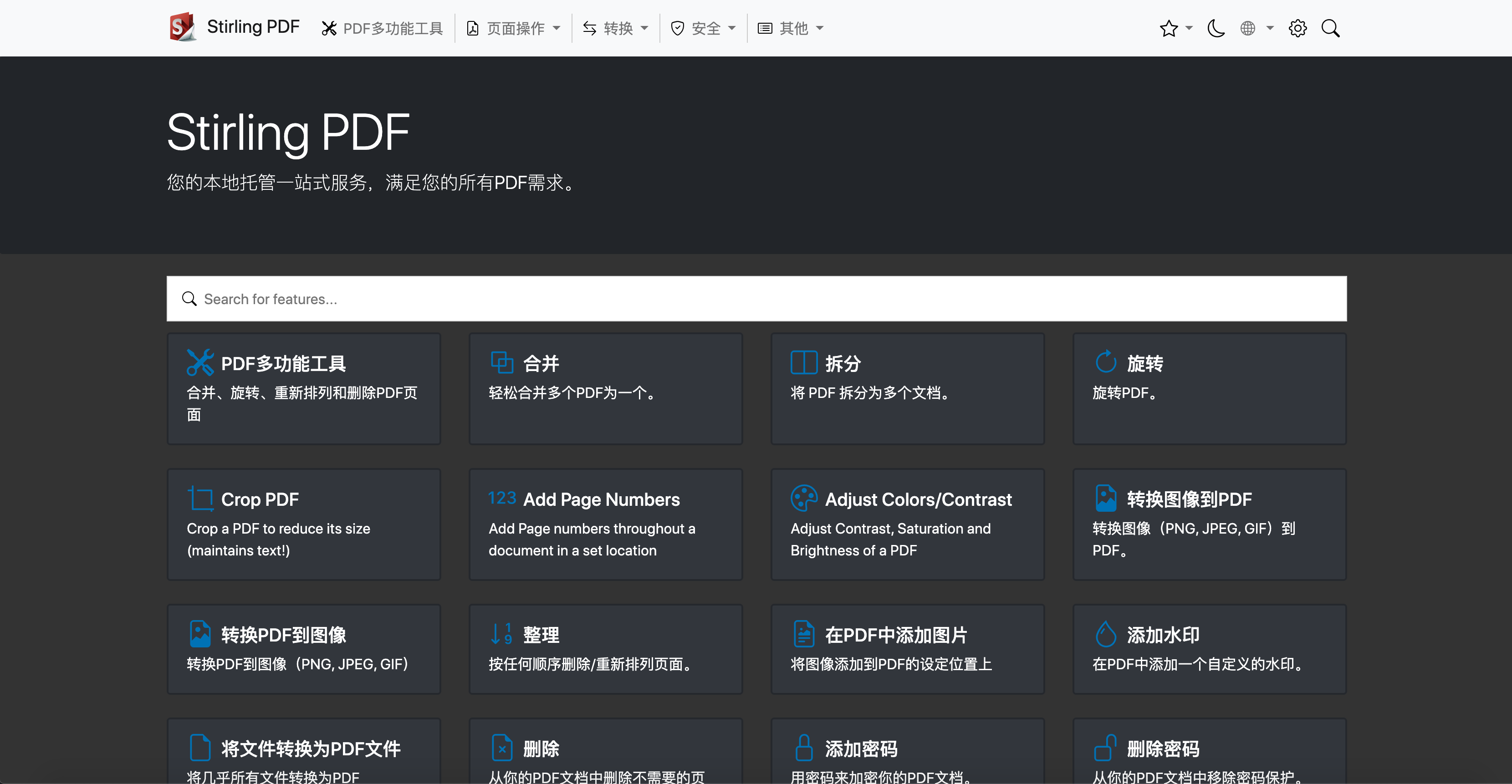Open the Add Page Numbers card title
Image resolution: width=1512 pixels, height=784 pixels.
pos(602,499)
